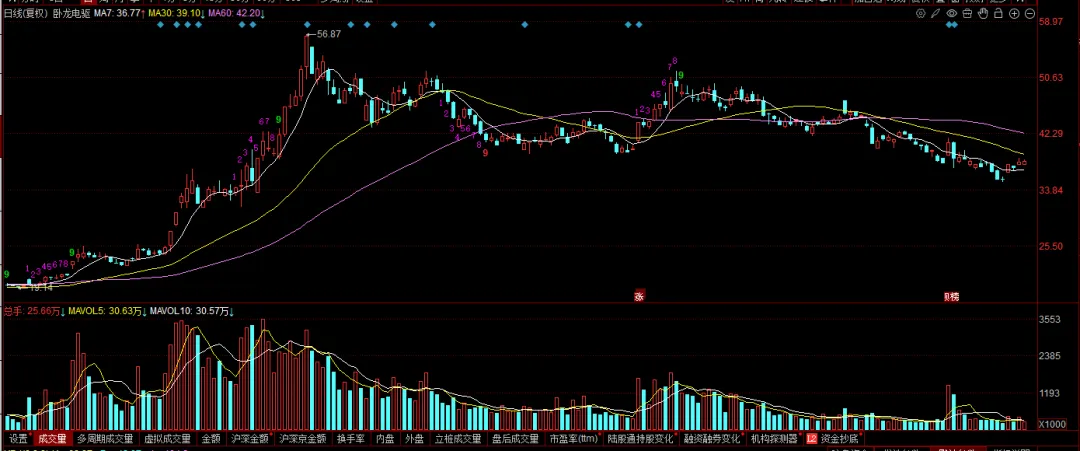Screen dimensions: 1080x451
Task: Click the 总手: 25.66万 volume label
Action: click(x=34, y=312)
